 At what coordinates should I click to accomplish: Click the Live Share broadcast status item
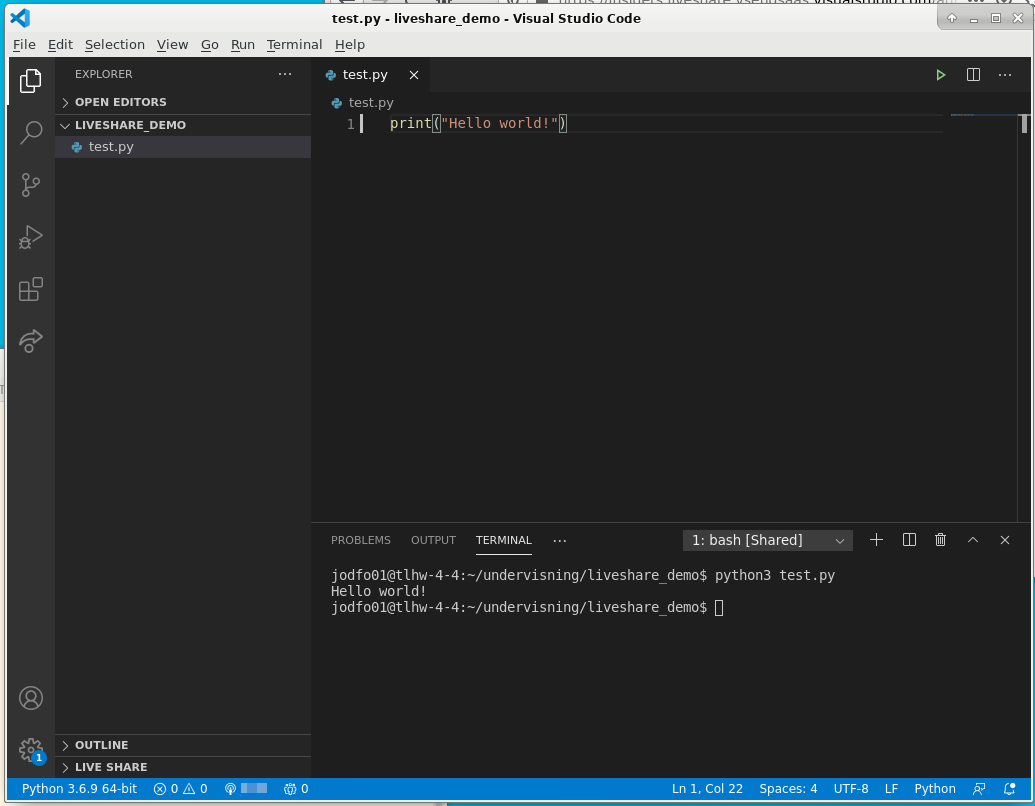pyautogui.click(x=246, y=789)
